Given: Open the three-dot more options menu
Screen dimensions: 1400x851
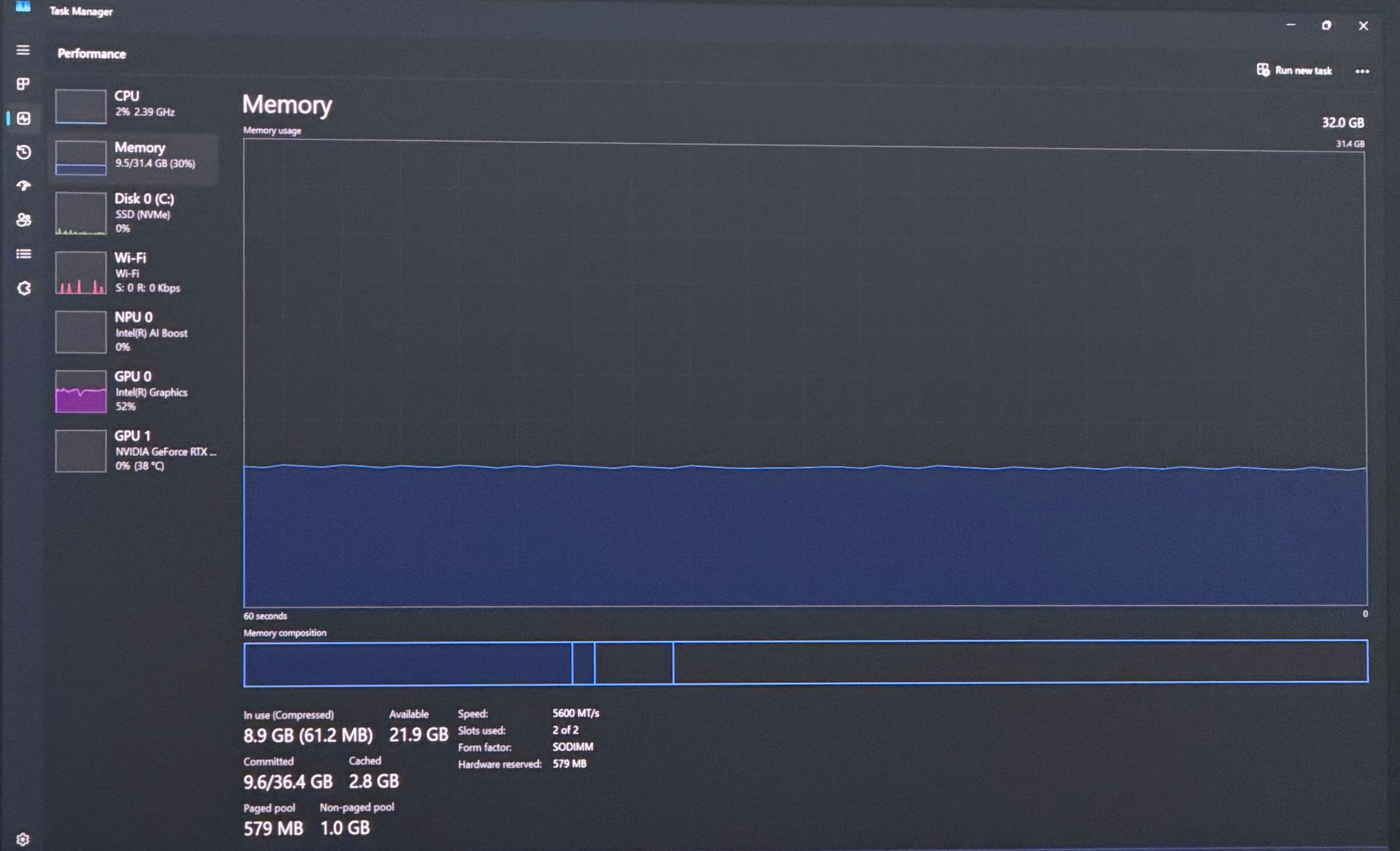Looking at the screenshot, I should (x=1362, y=71).
